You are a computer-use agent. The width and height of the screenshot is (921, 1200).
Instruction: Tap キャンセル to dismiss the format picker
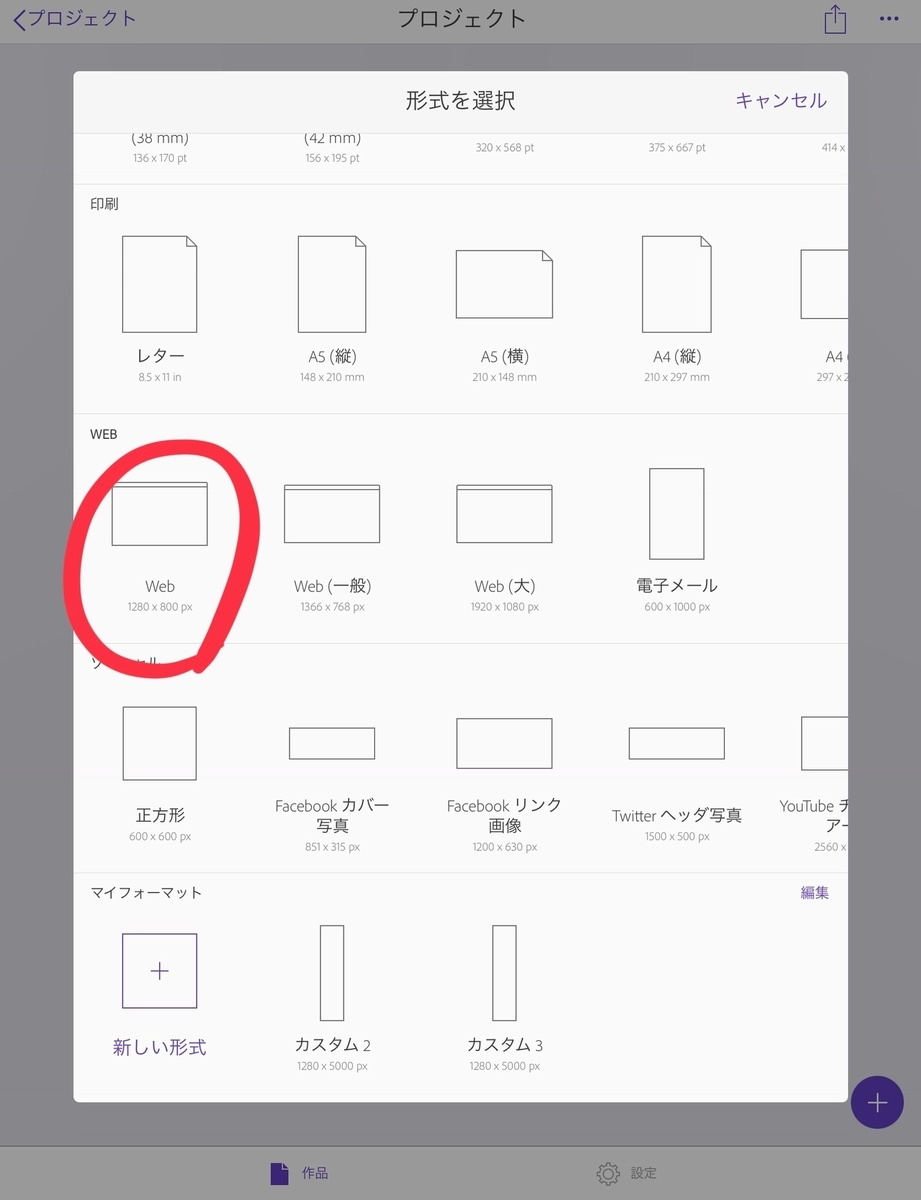tap(779, 100)
